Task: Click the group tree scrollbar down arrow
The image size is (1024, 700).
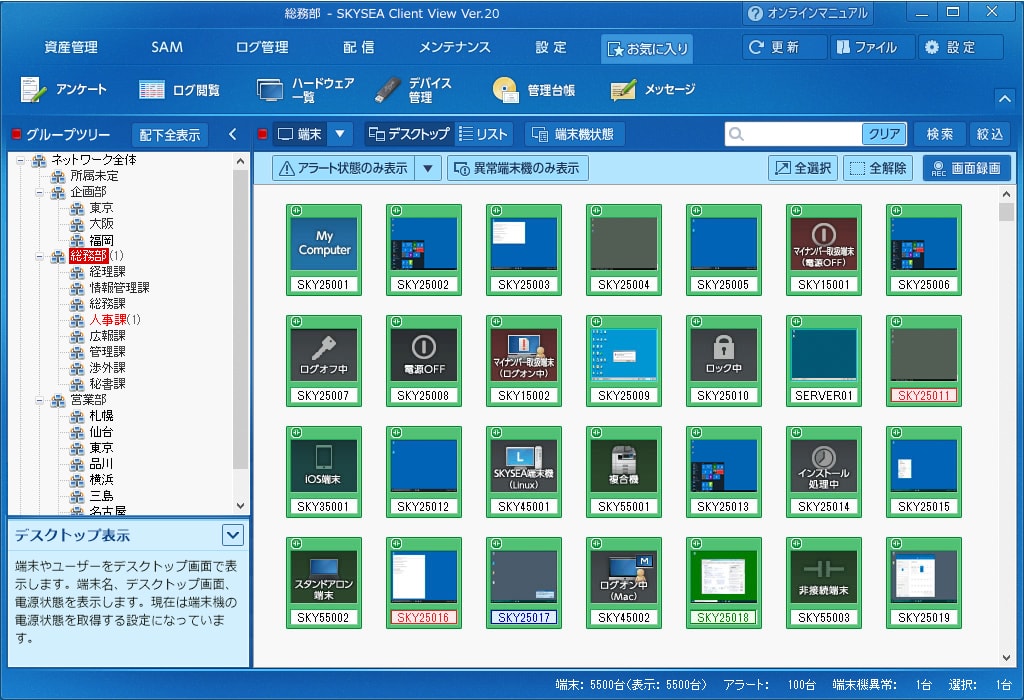Action: (240, 506)
